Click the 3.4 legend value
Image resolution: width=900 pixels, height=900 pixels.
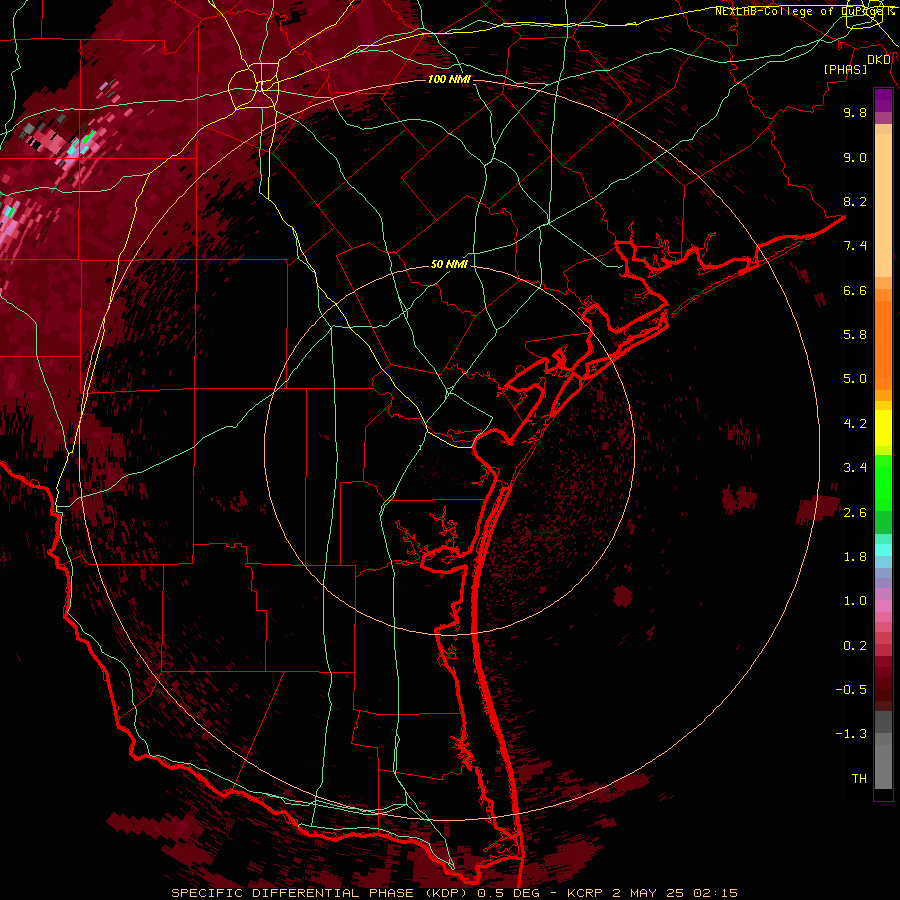(x=855, y=468)
